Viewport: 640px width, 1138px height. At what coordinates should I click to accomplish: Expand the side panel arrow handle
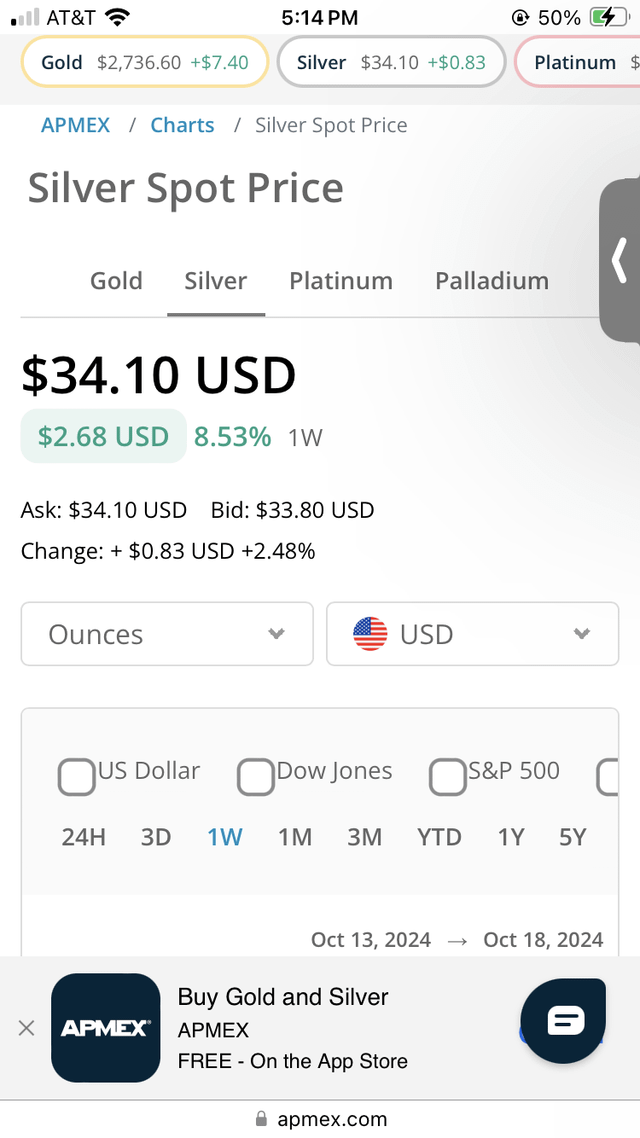619,261
